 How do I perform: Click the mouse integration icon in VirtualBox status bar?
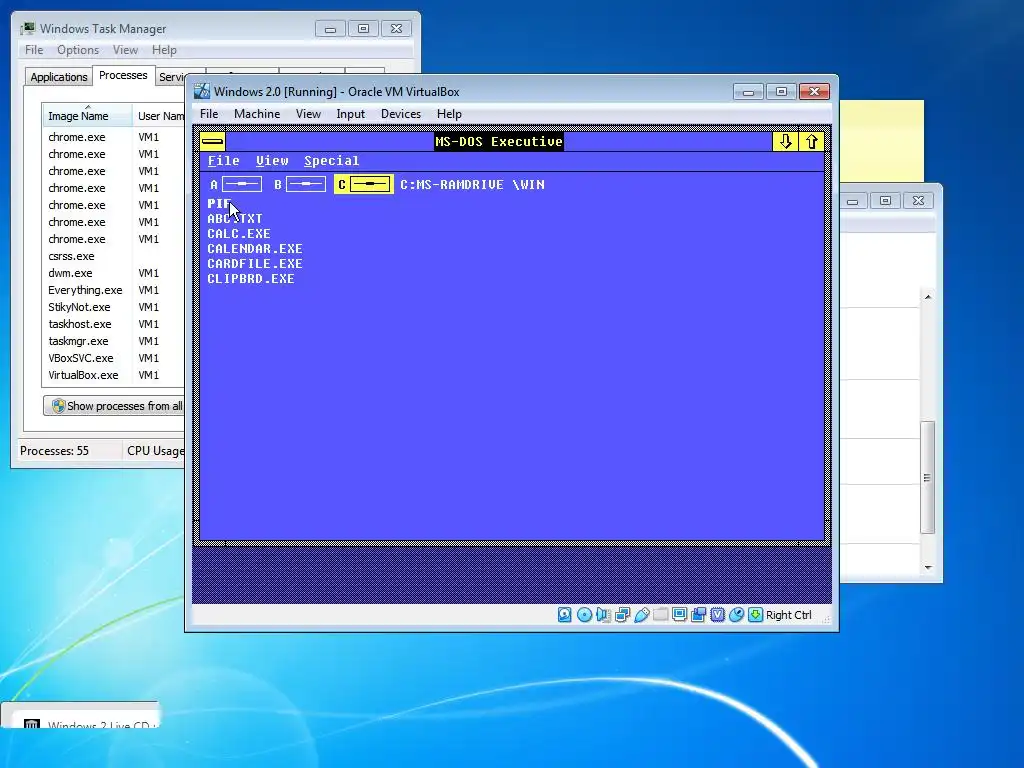click(x=736, y=615)
